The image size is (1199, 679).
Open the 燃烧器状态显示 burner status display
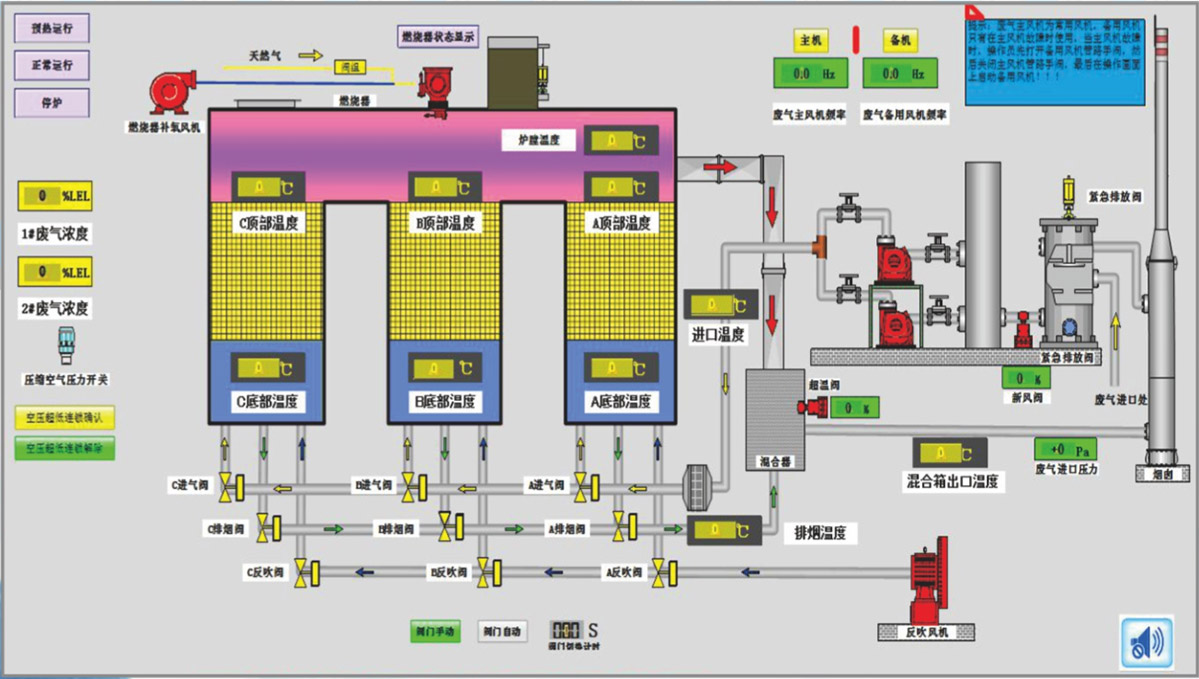438,36
